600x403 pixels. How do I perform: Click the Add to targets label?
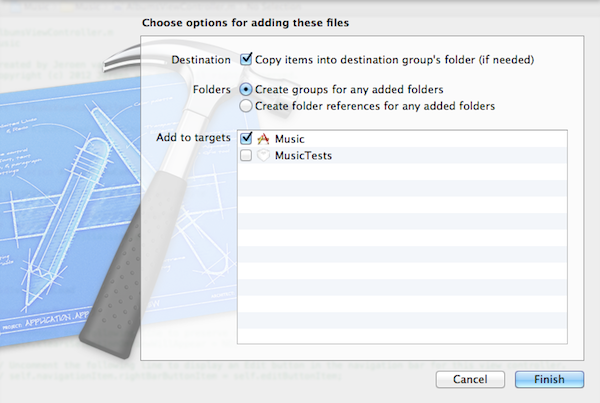pos(193,138)
